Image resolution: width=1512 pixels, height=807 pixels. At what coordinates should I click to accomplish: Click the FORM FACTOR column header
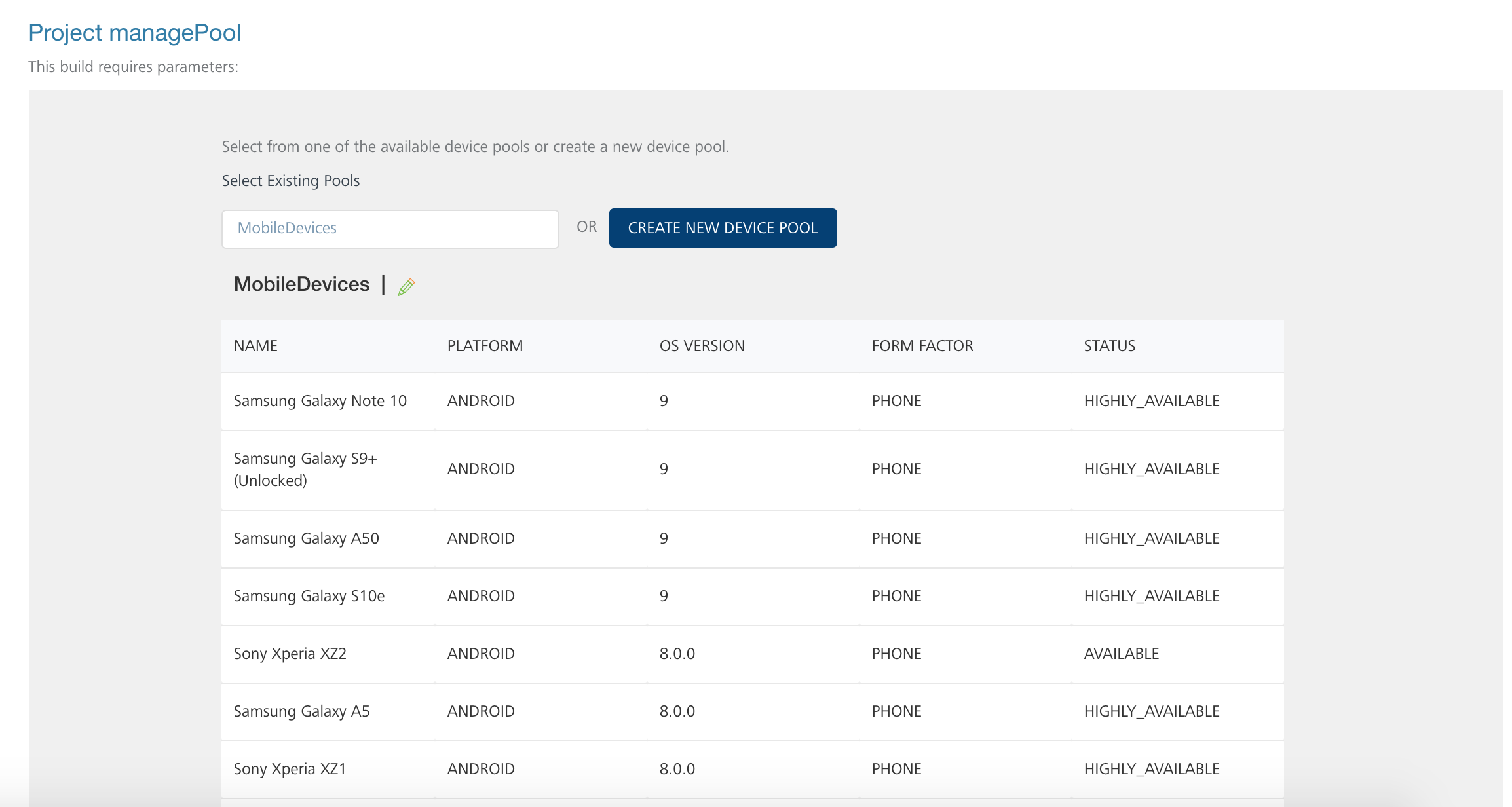point(922,346)
